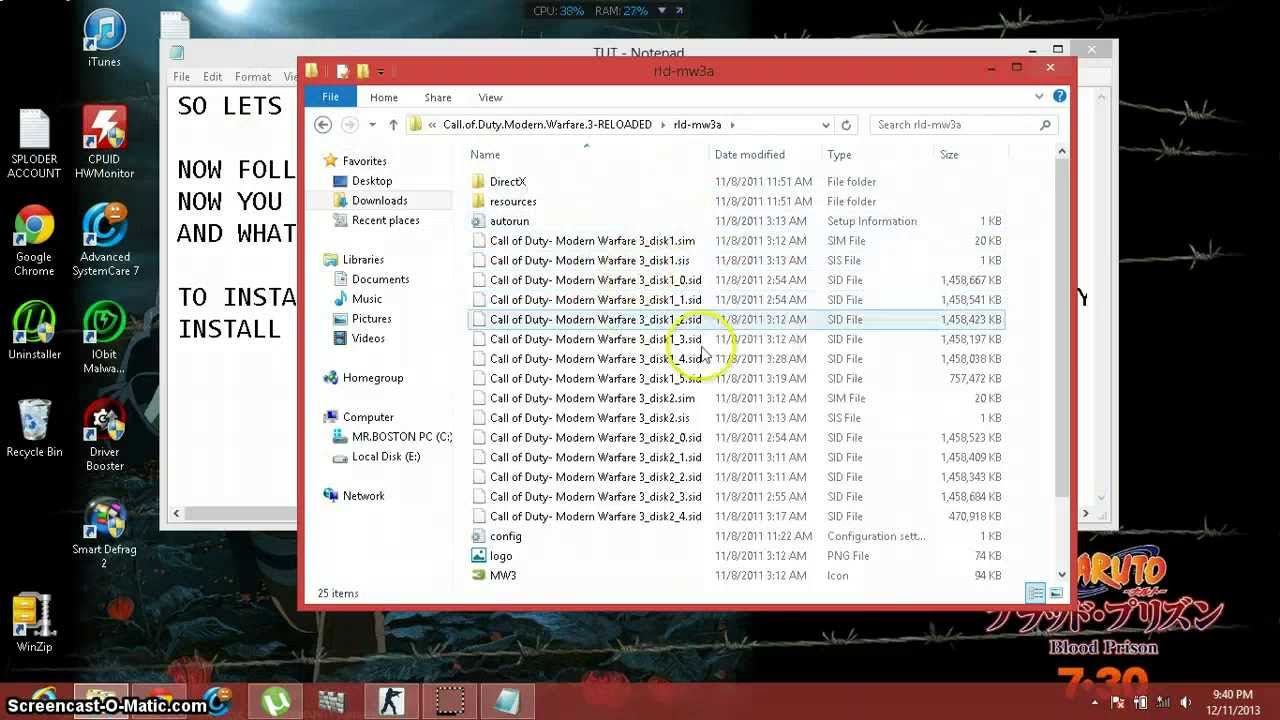Click Call.of.Duty.Modern.Warfare.3-RELOADED breadcrumb

[x=547, y=125]
